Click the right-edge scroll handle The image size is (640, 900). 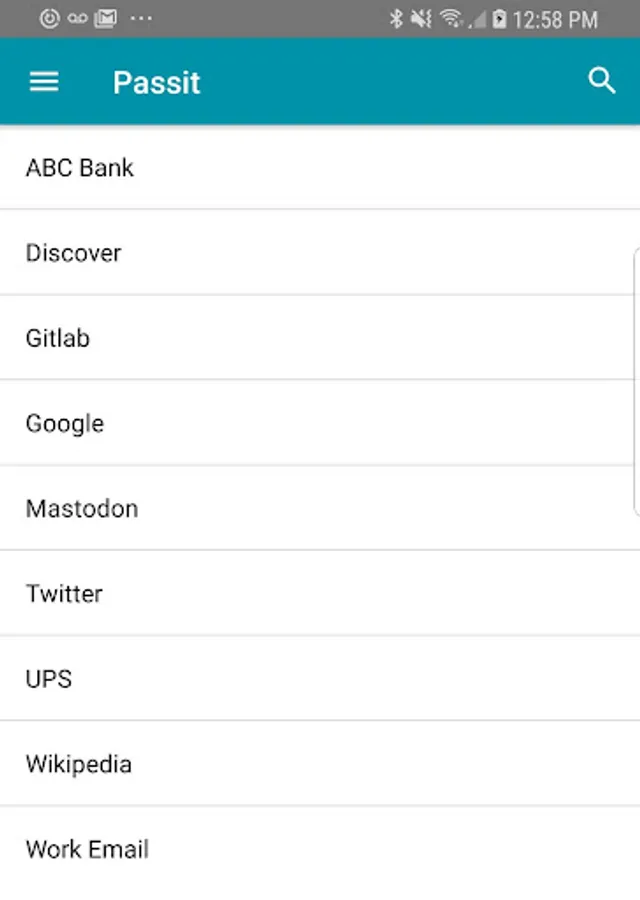(x=636, y=380)
